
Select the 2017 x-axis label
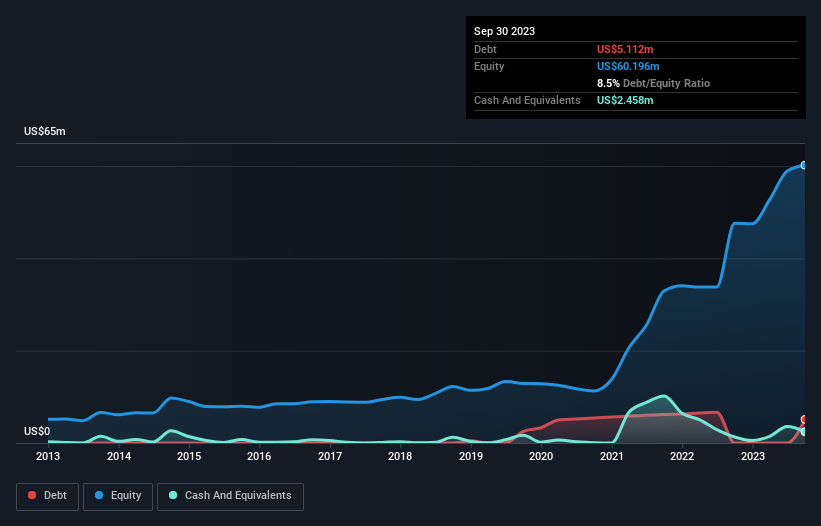click(x=330, y=456)
